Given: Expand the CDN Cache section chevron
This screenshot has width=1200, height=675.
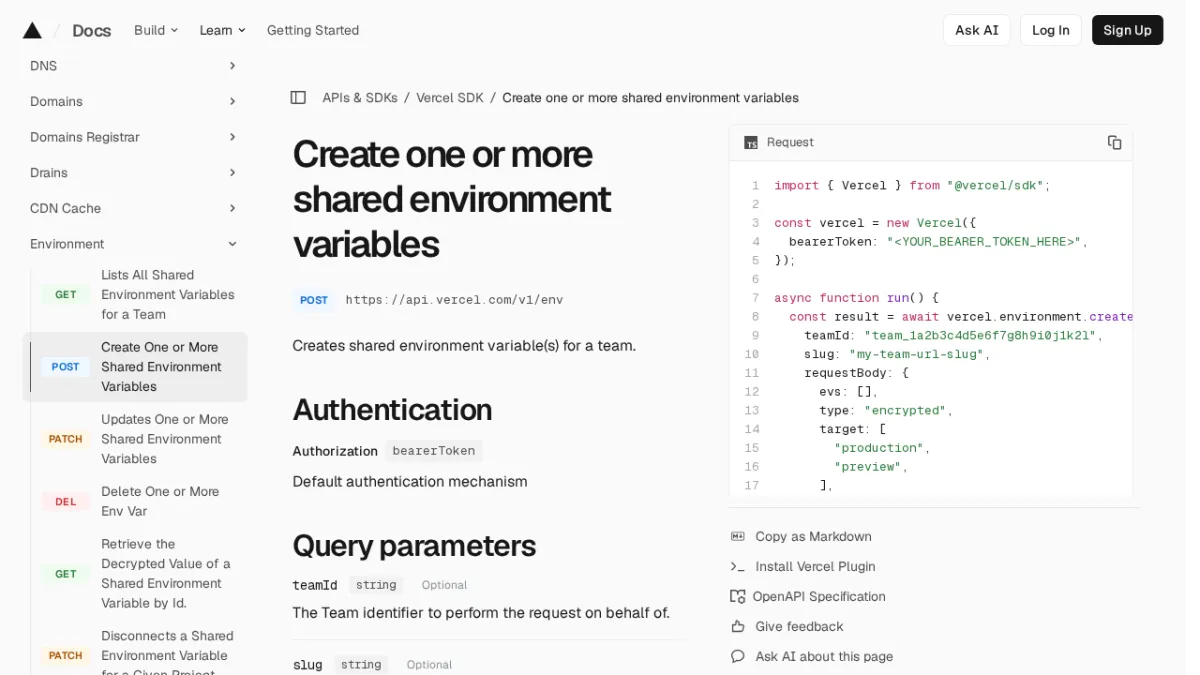Looking at the screenshot, I should coord(232,209).
